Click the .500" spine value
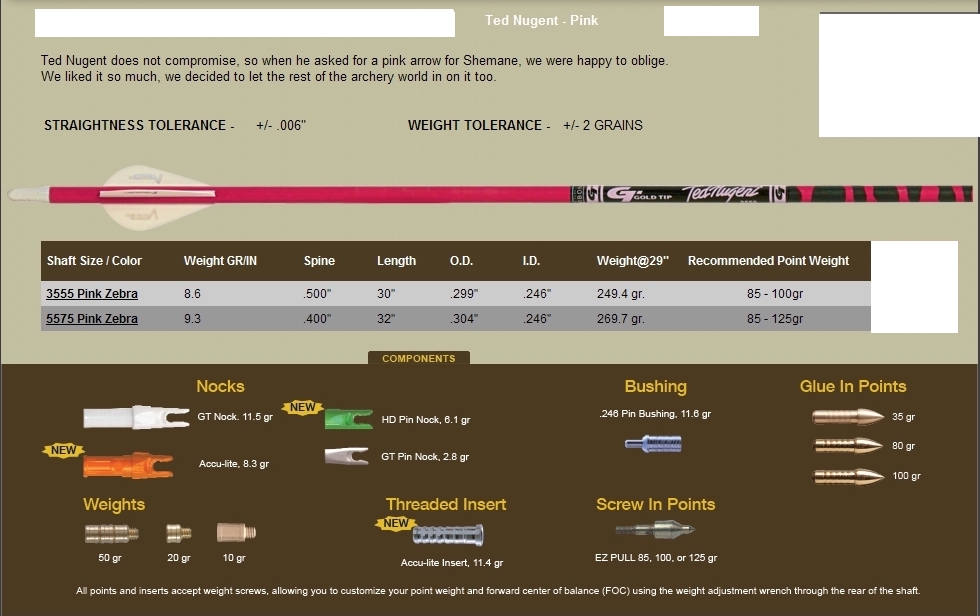This screenshot has width=980, height=616. click(x=317, y=294)
